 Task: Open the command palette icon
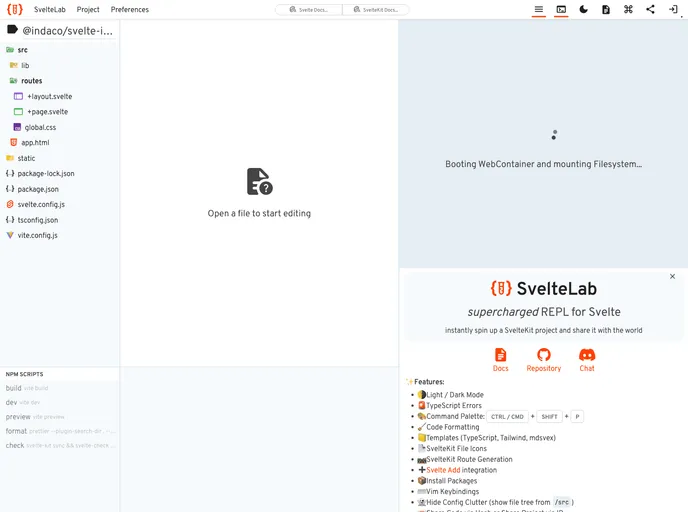click(x=628, y=9)
